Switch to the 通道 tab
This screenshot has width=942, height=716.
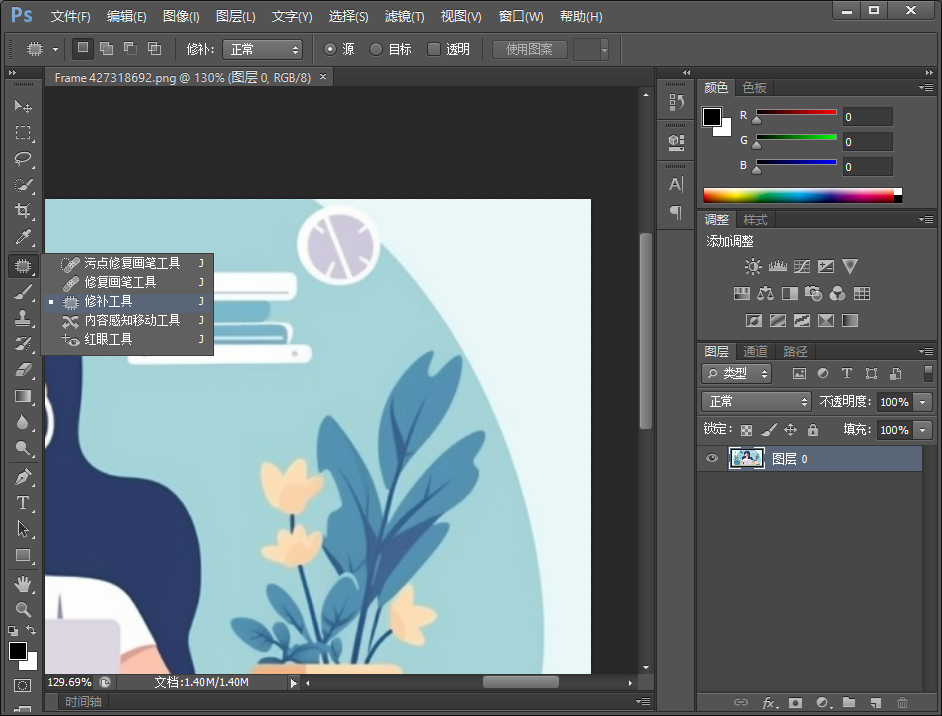tap(755, 351)
